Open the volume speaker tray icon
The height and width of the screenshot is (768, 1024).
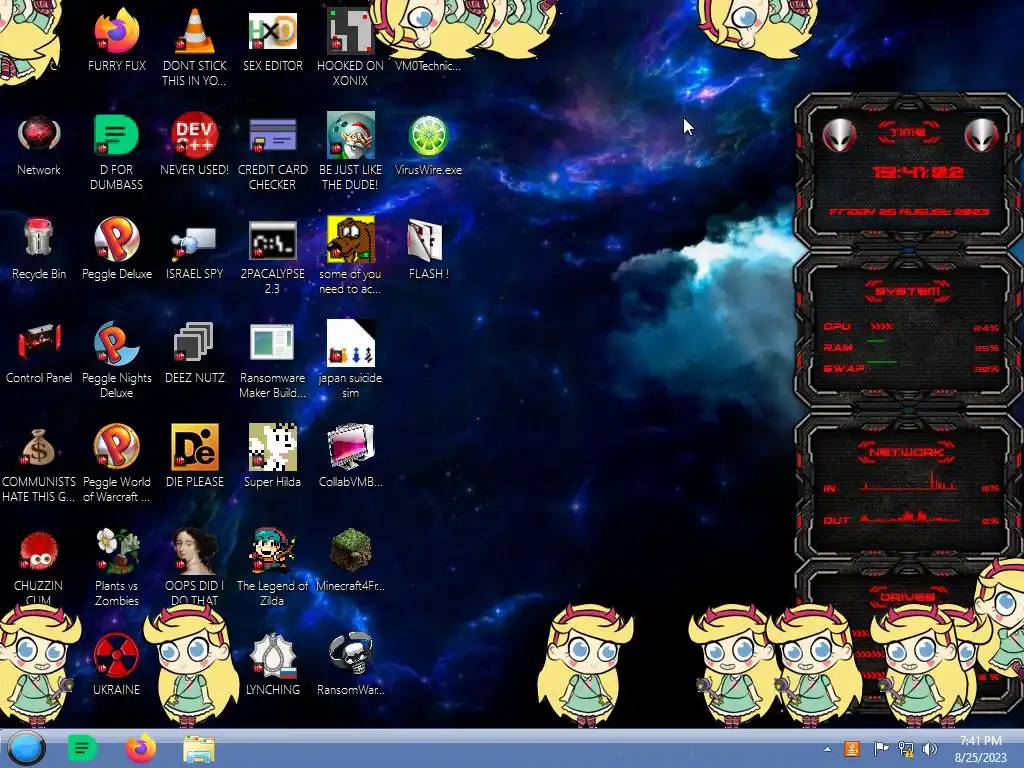click(930, 749)
